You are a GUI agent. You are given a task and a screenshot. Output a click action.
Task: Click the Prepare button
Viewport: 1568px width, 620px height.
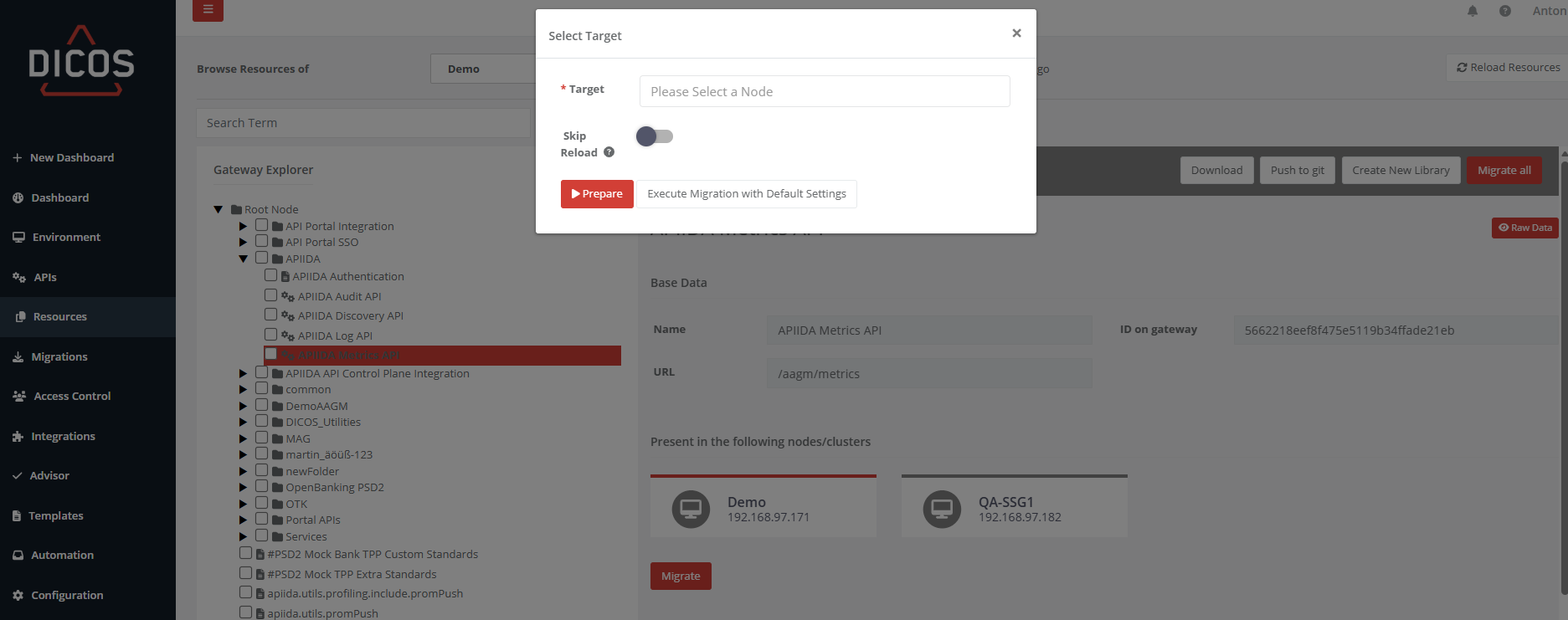[x=597, y=194]
